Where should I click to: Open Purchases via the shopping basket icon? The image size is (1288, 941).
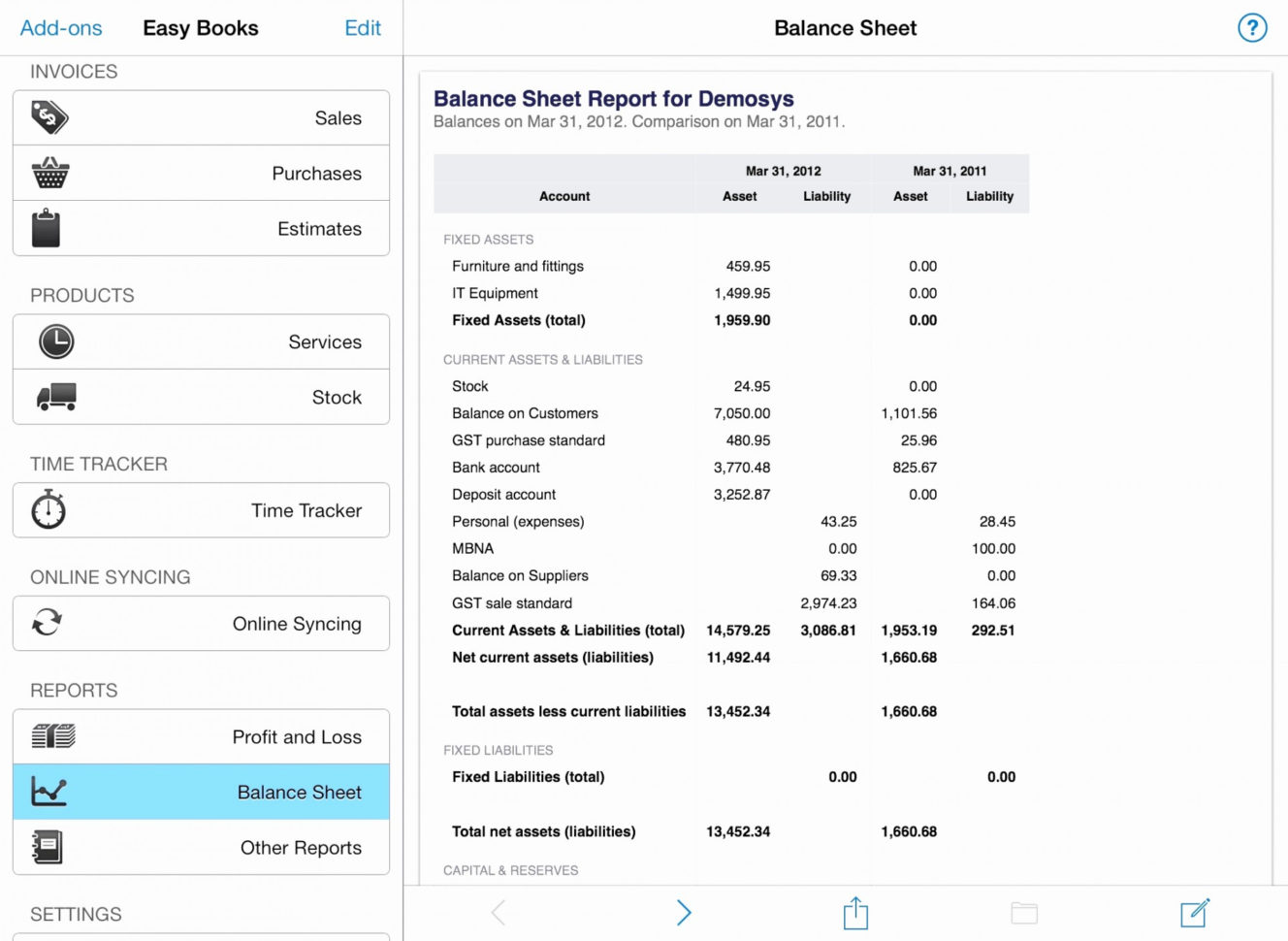pos(49,173)
